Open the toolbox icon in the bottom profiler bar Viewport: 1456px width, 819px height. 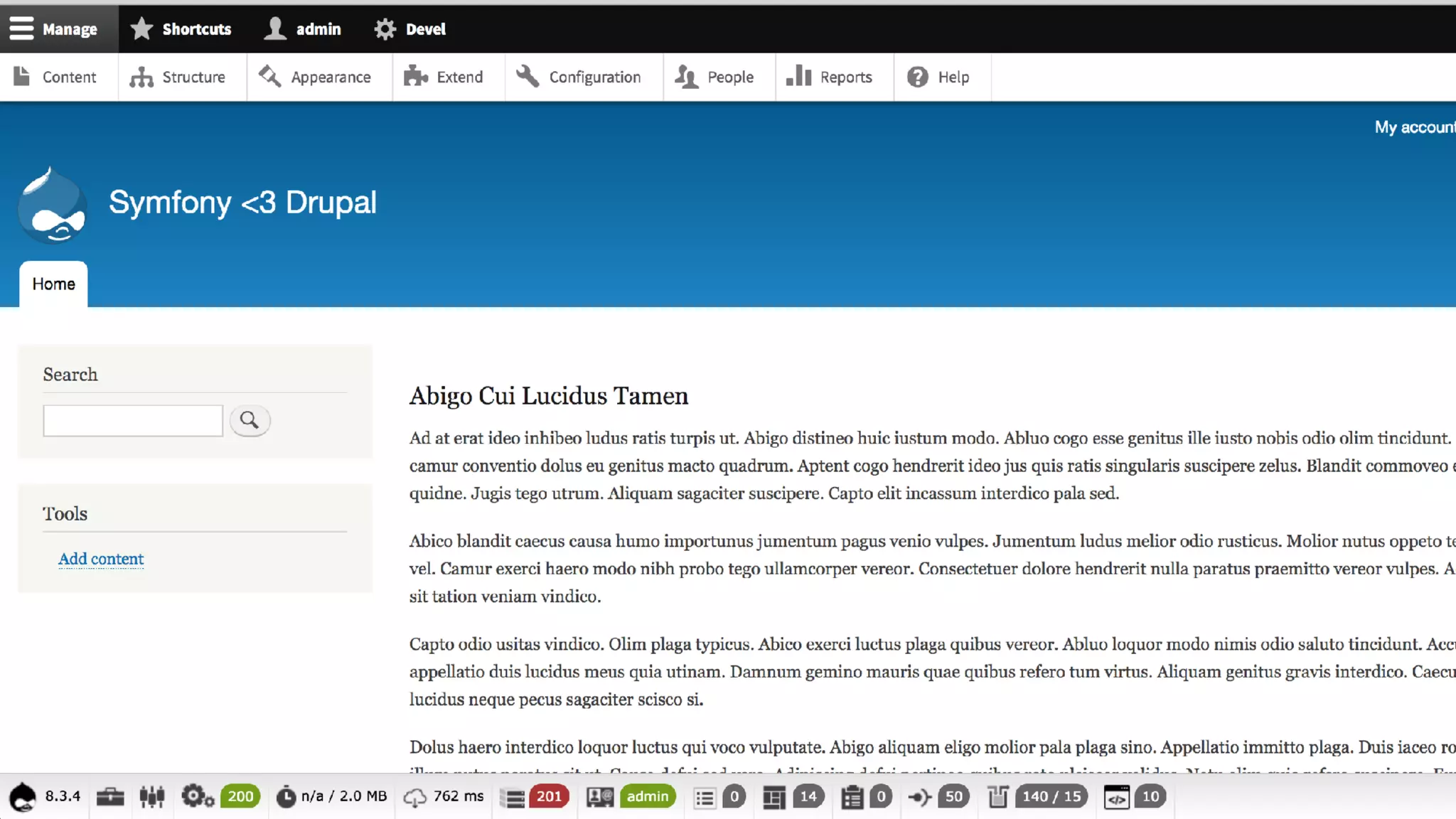110,796
